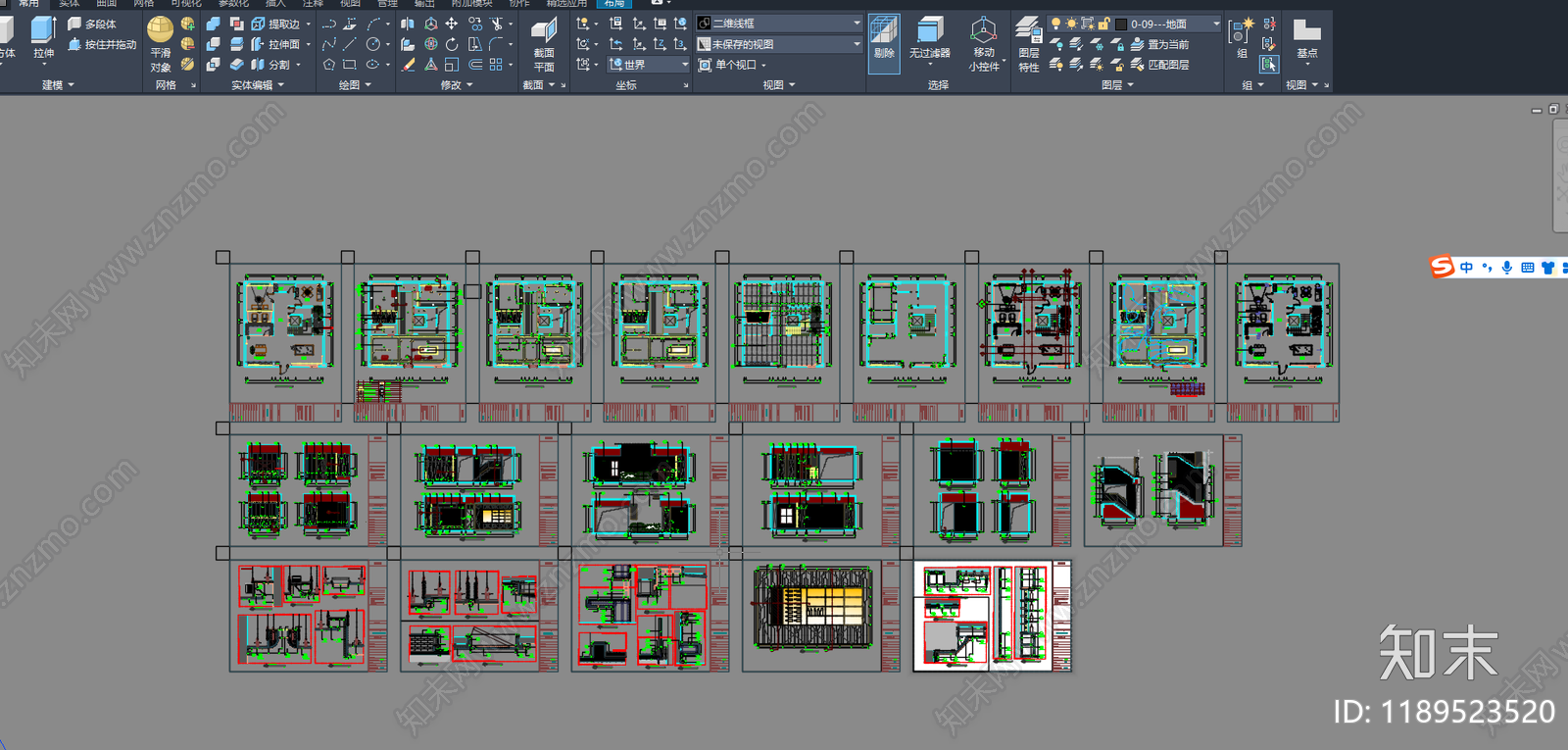Open the 网格 panel dialog launcher
Image resolution: width=1568 pixels, height=750 pixels.
193,85
